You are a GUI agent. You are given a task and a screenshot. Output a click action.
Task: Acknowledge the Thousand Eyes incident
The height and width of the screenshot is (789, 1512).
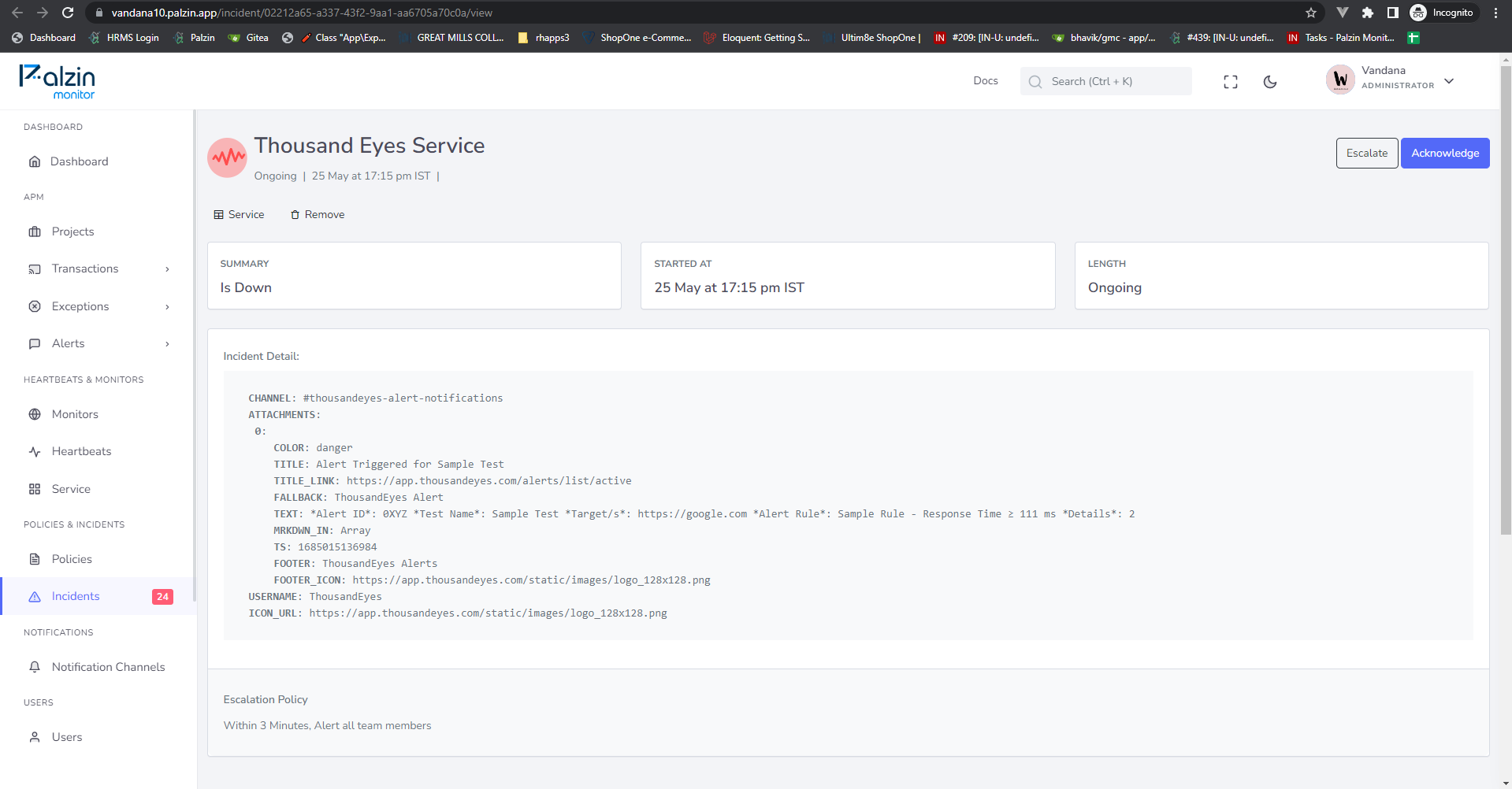click(x=1445, y=153)
